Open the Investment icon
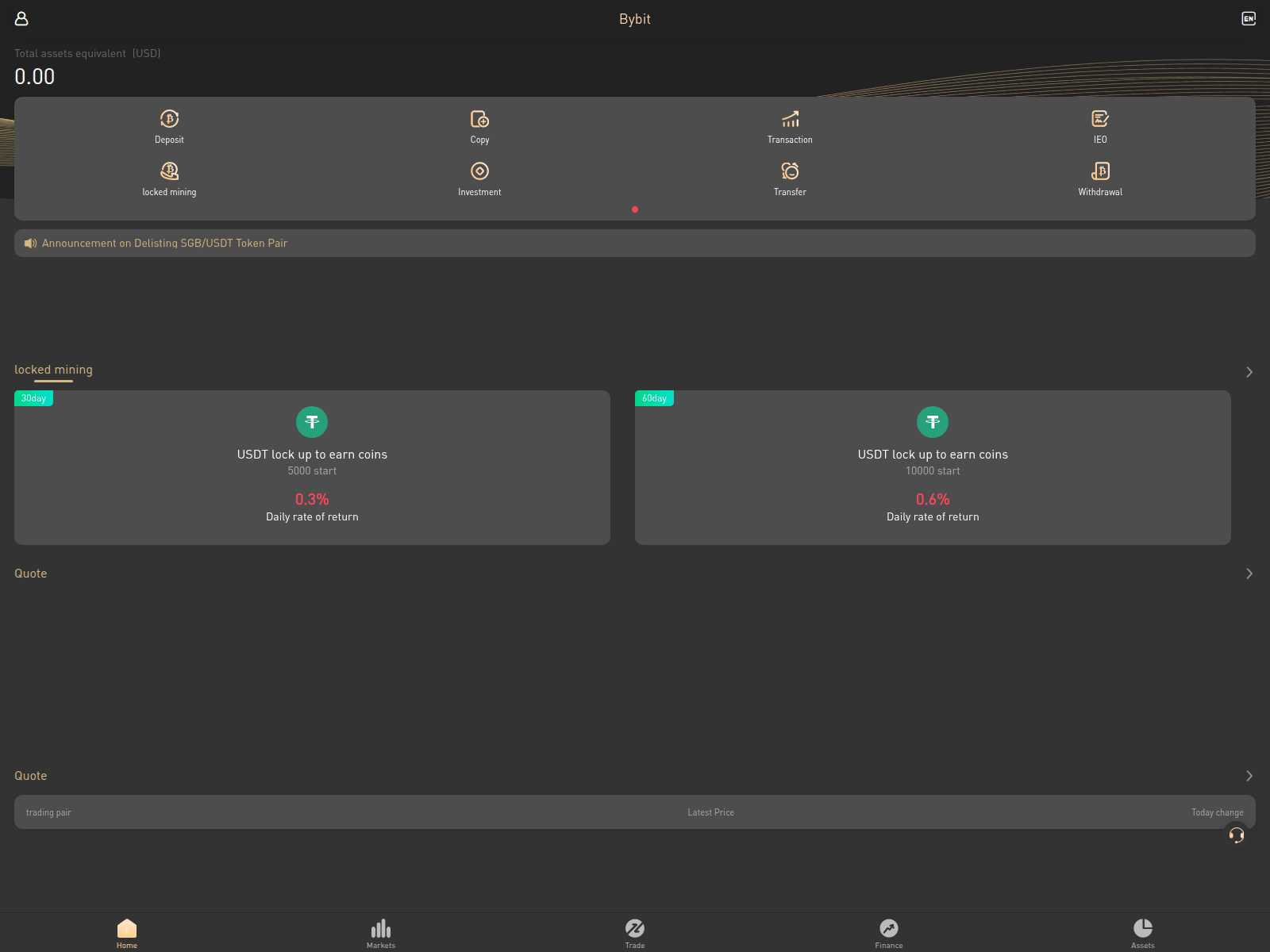1270x952 pixels. (x=479, y=171)
